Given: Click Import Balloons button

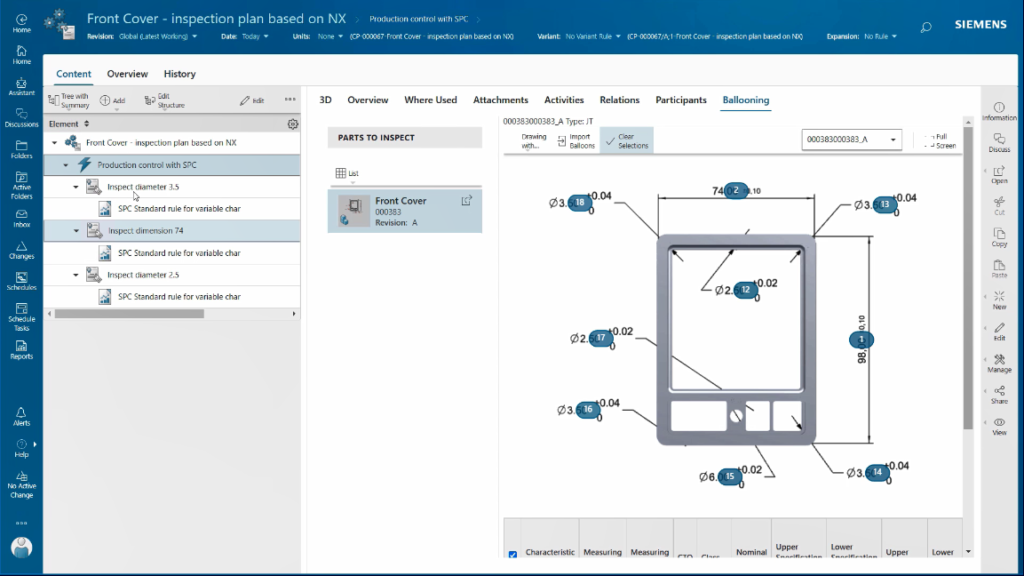Looking at the screenshot, I should tap(576, 141).
